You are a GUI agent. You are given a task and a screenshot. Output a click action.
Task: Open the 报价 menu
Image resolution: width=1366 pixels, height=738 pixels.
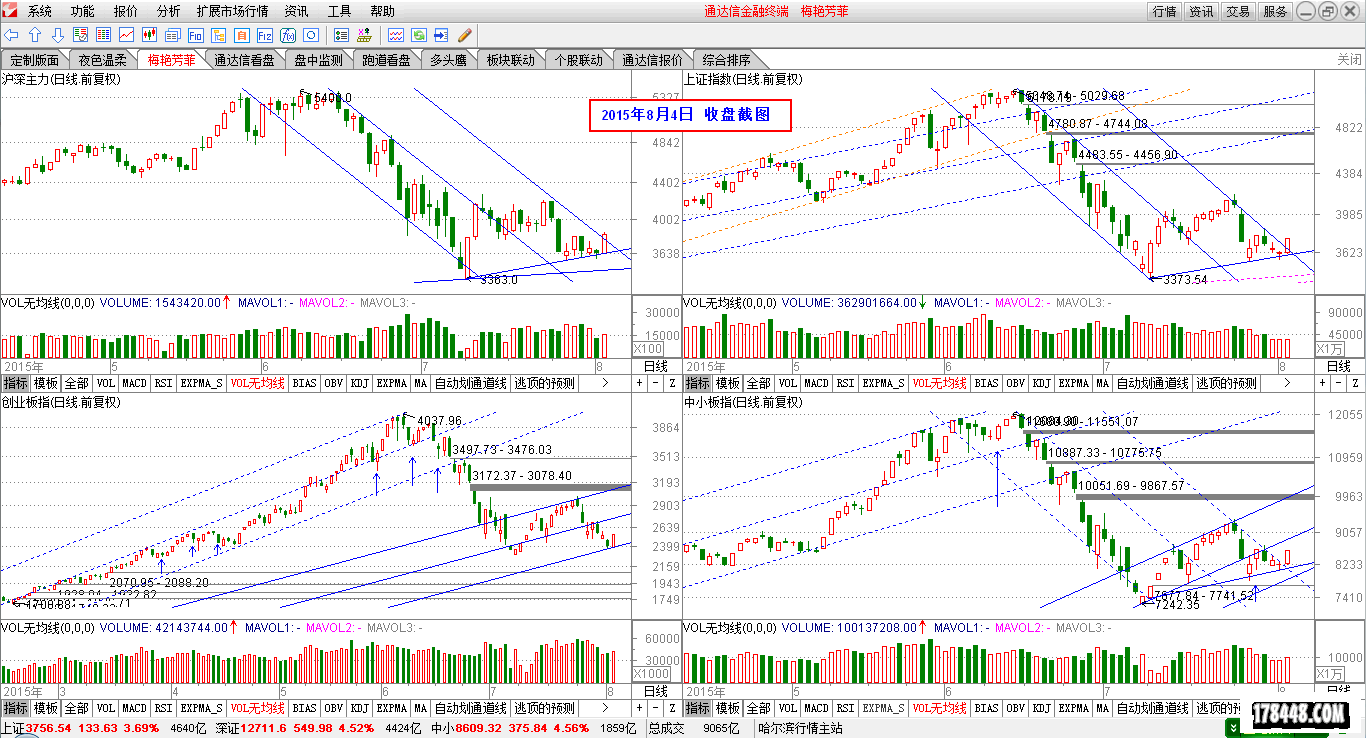126,11
